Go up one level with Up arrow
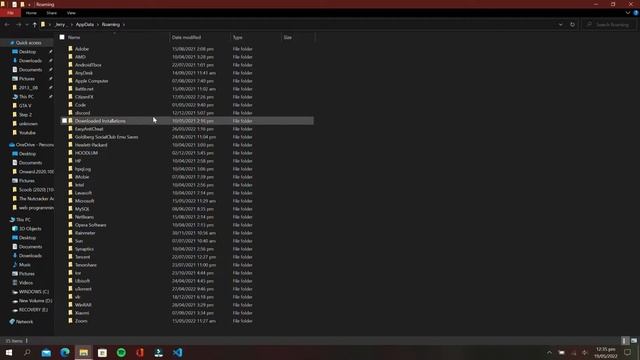This screenshot has height=360, width=640. click(34, 24)
